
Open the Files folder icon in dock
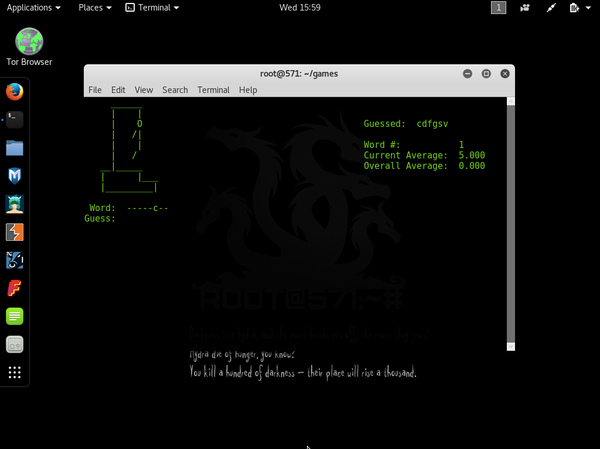[x=14, y=148]
